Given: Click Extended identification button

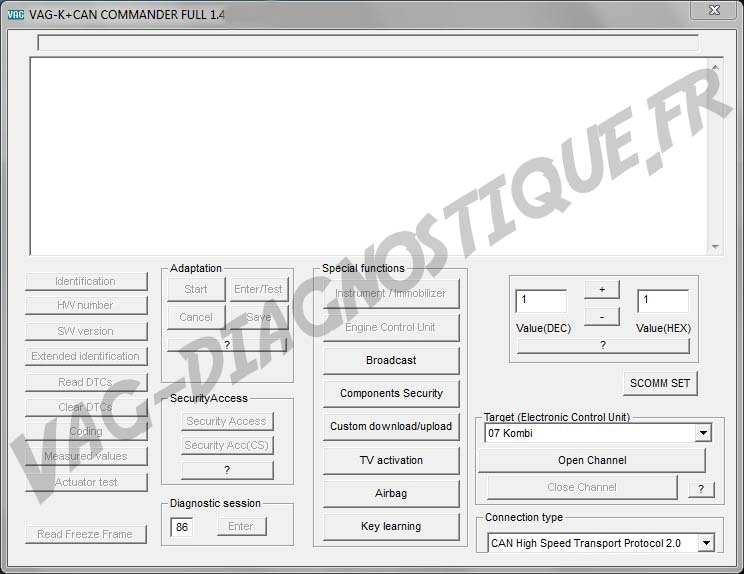Looking at the screenshot, I should [86, 356].
